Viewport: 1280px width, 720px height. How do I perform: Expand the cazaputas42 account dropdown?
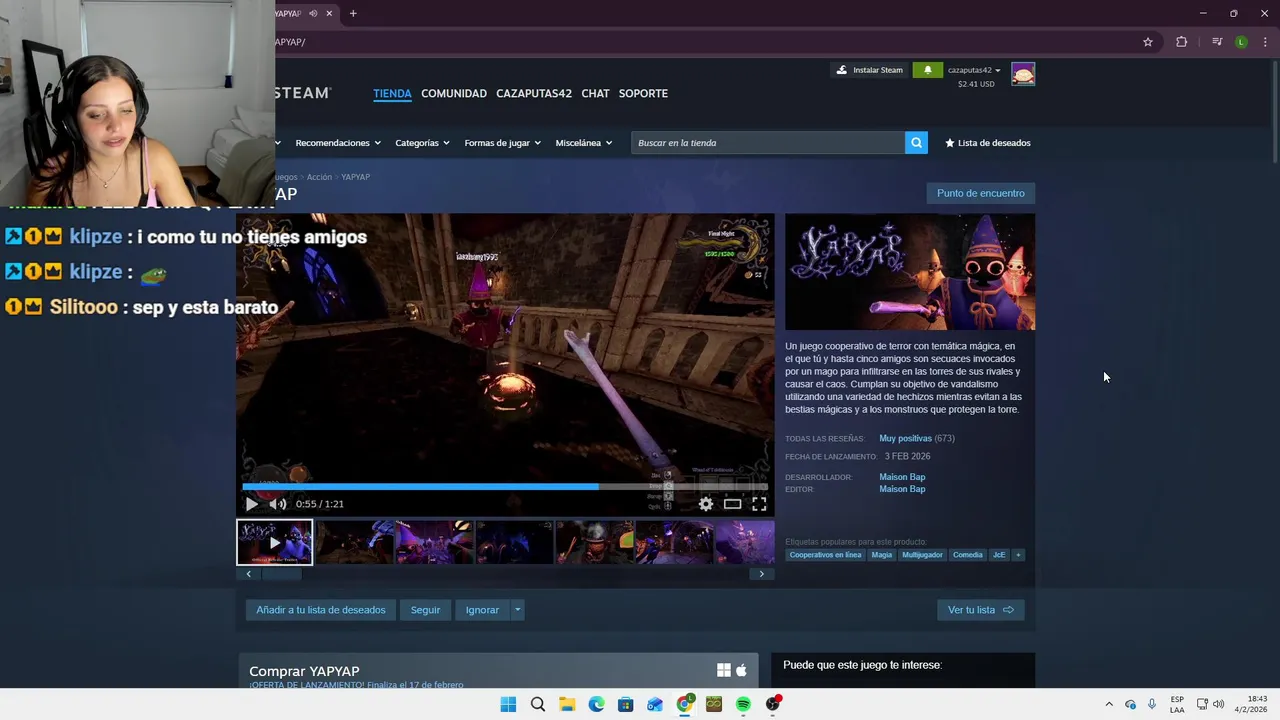point(974,70)
